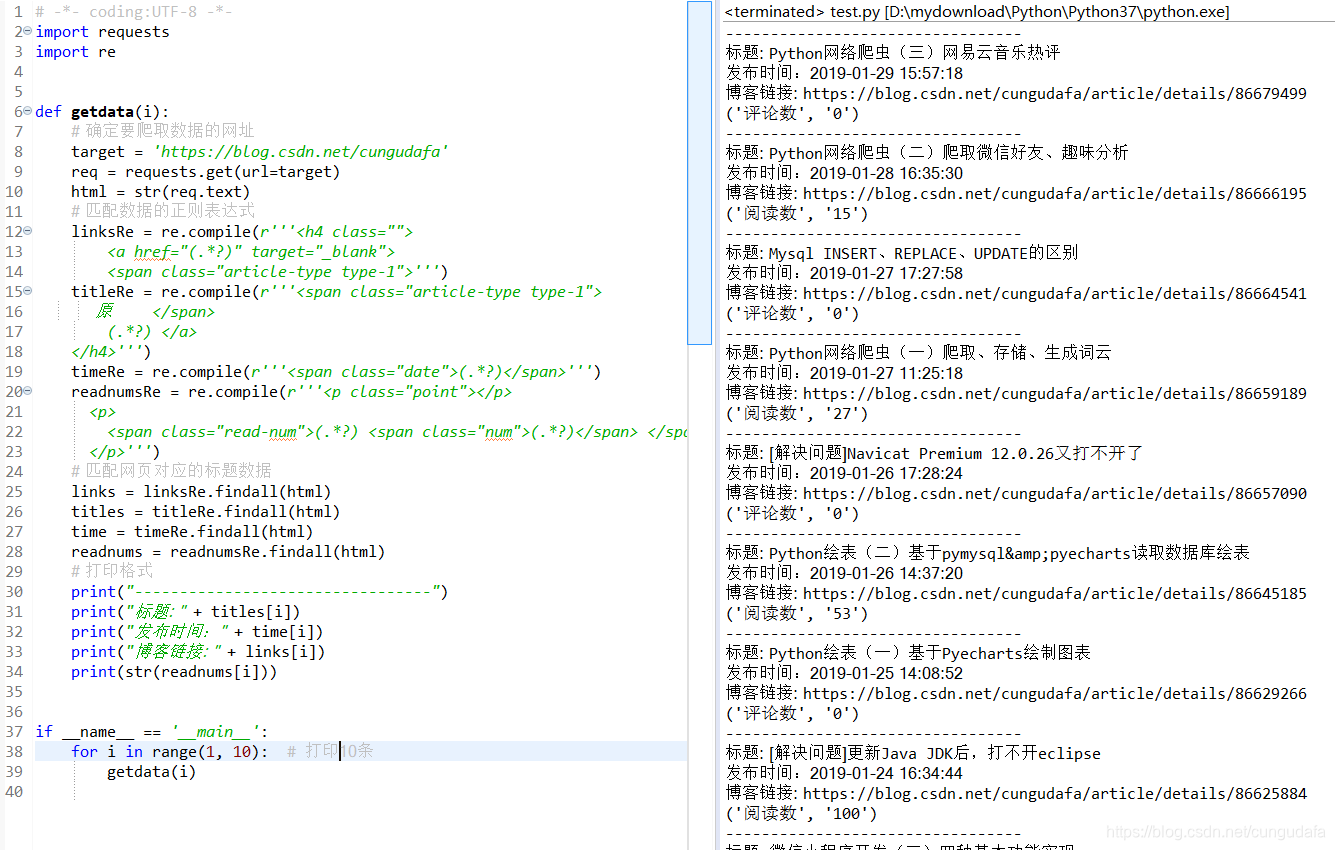The width and height of the screenshot is (1335, 850).
Task: Collapse the import block fold marker at line 2
Action: 27,31
